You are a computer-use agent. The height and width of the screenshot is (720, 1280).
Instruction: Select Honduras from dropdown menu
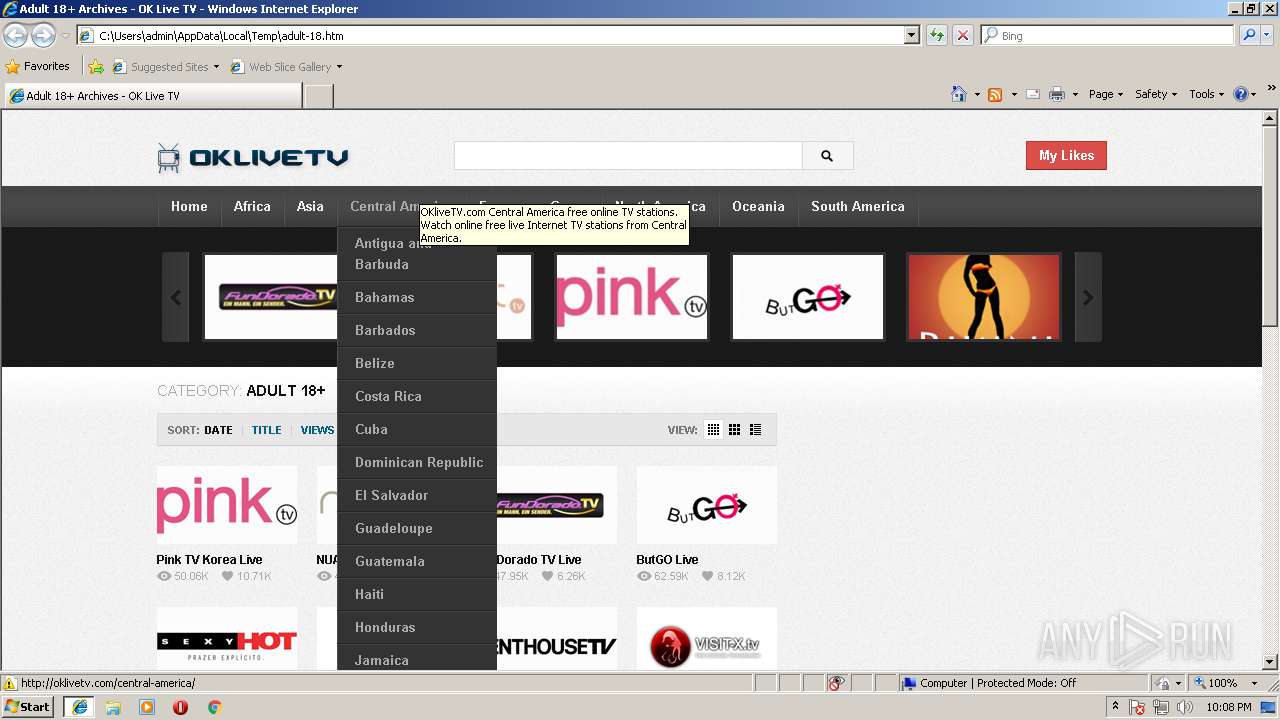click(417, 627)
